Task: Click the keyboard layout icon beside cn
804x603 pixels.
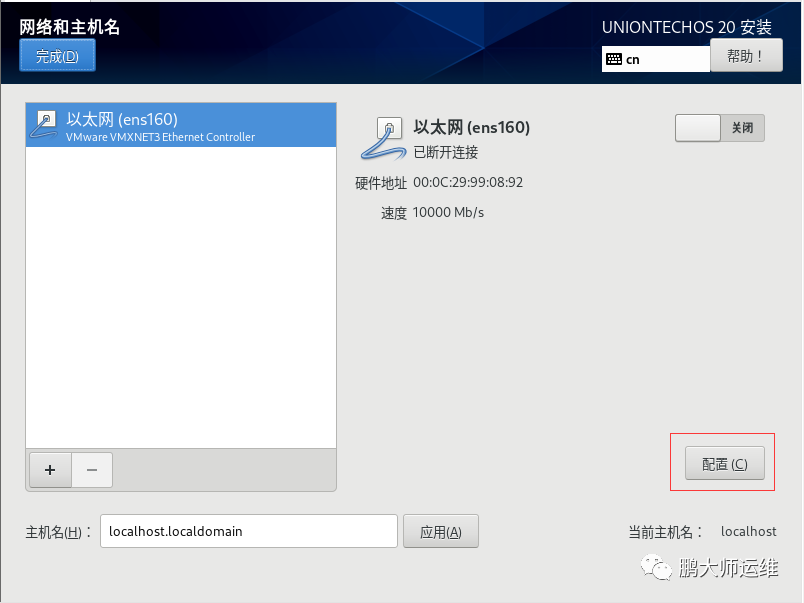Action: tap(614, 59)
